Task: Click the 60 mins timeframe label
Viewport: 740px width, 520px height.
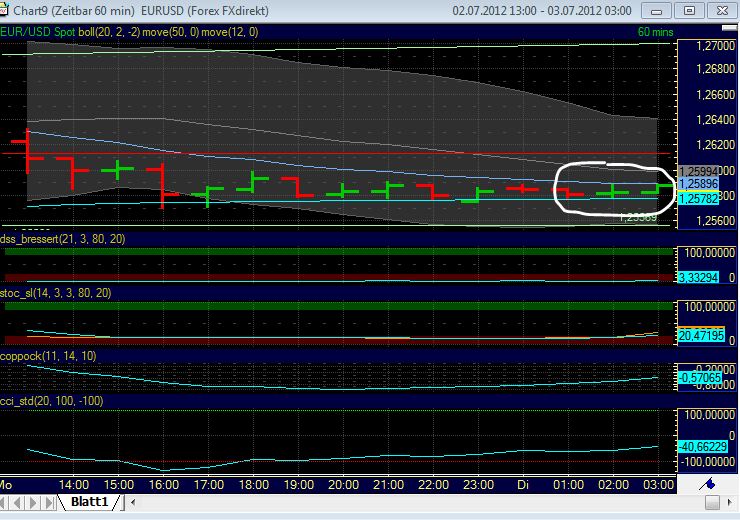Action: point(655,32)
